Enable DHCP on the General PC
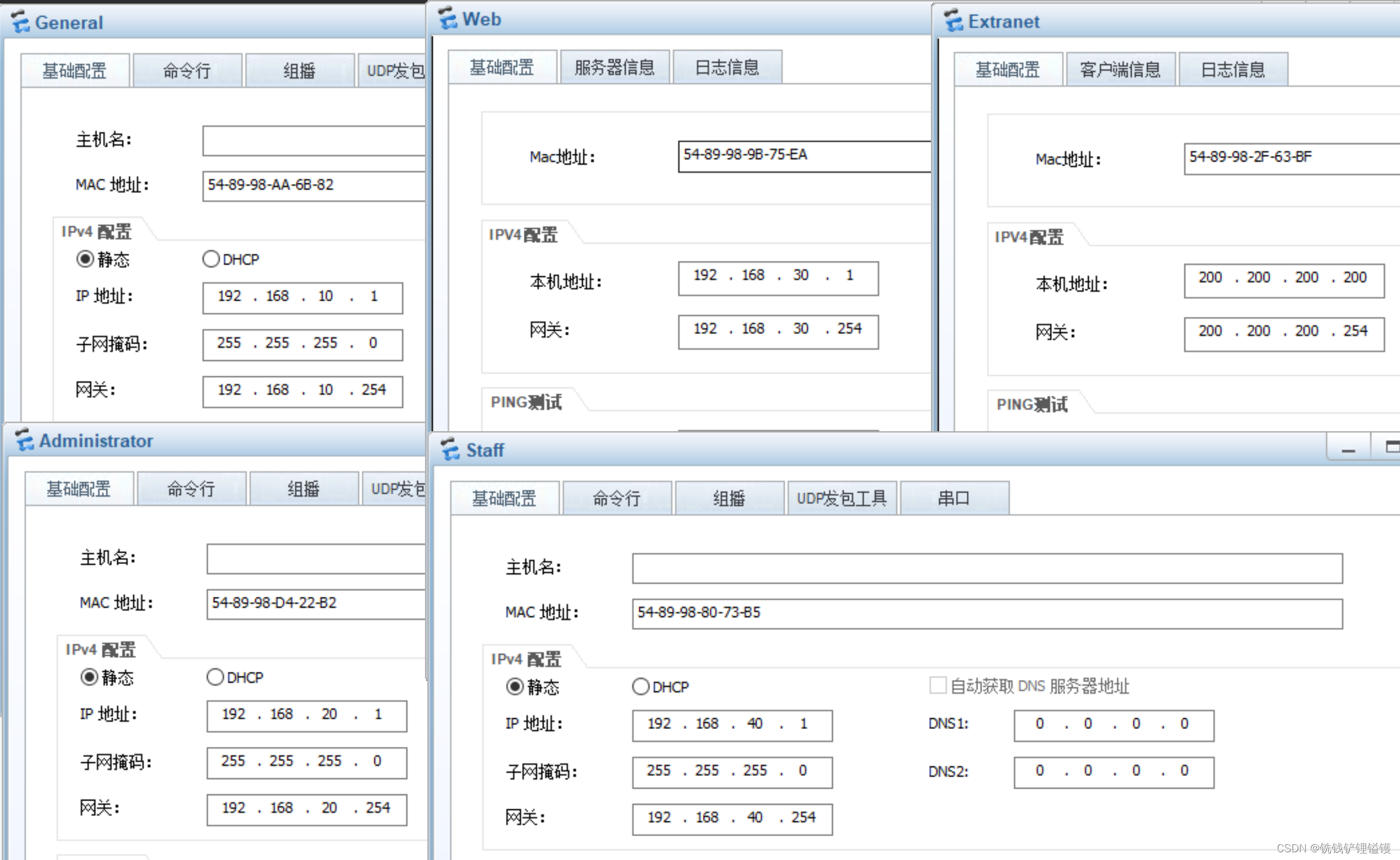 (x=211, y=258)
